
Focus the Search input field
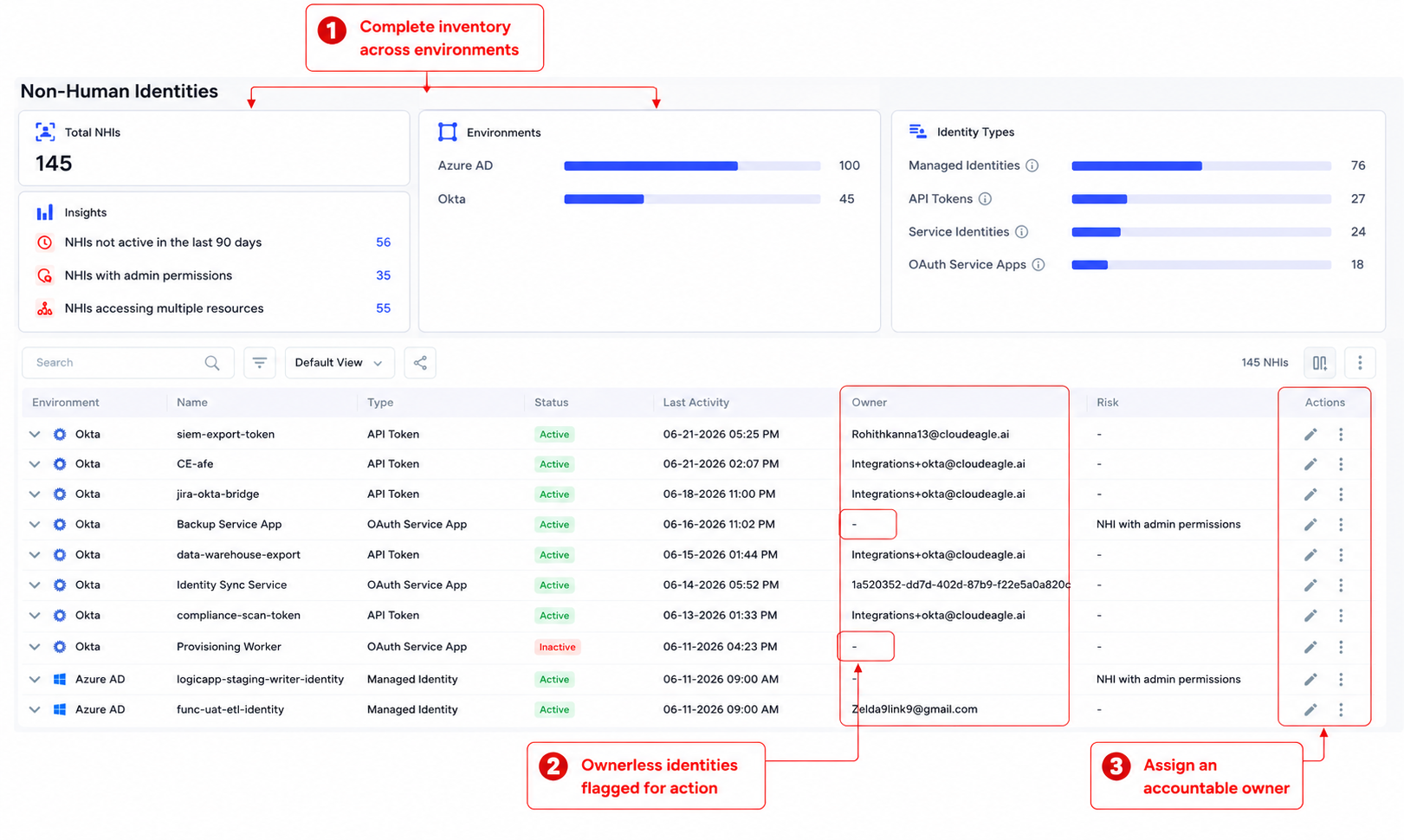128,363
